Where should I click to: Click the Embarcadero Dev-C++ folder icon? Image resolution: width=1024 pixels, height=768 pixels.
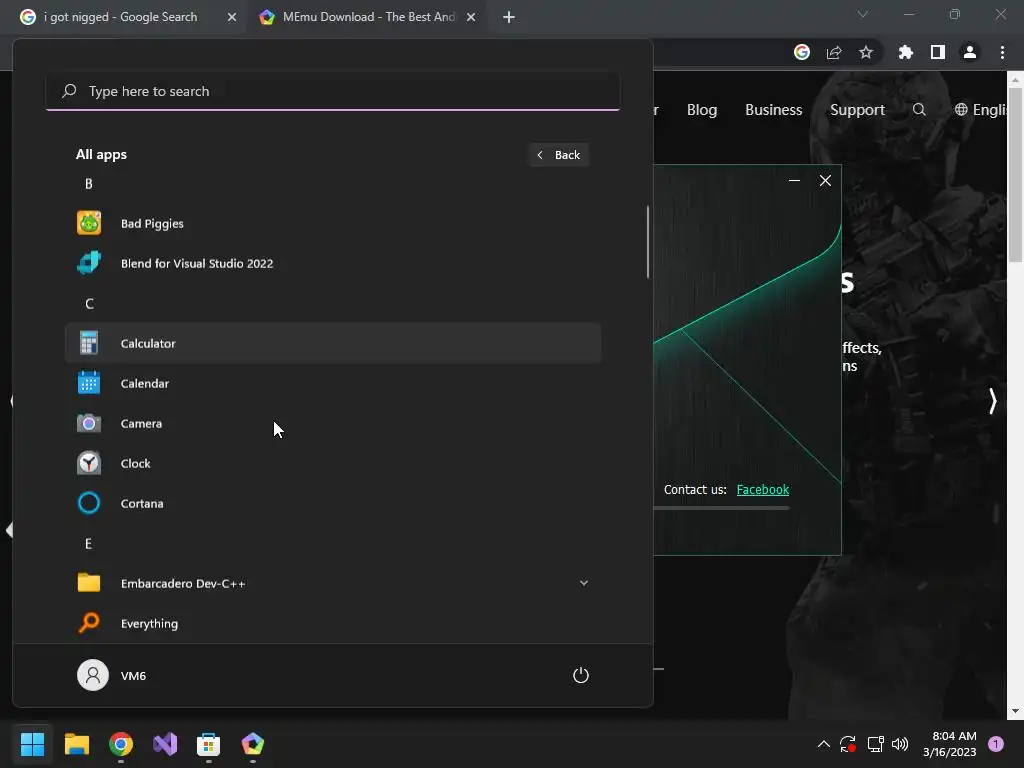[89, 583]
